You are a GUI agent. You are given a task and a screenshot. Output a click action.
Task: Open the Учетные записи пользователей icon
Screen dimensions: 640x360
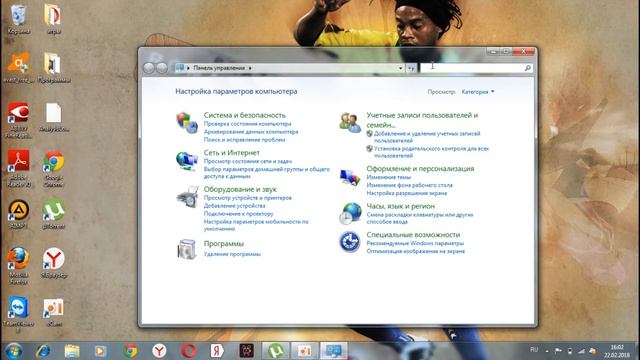pos(350,122)
